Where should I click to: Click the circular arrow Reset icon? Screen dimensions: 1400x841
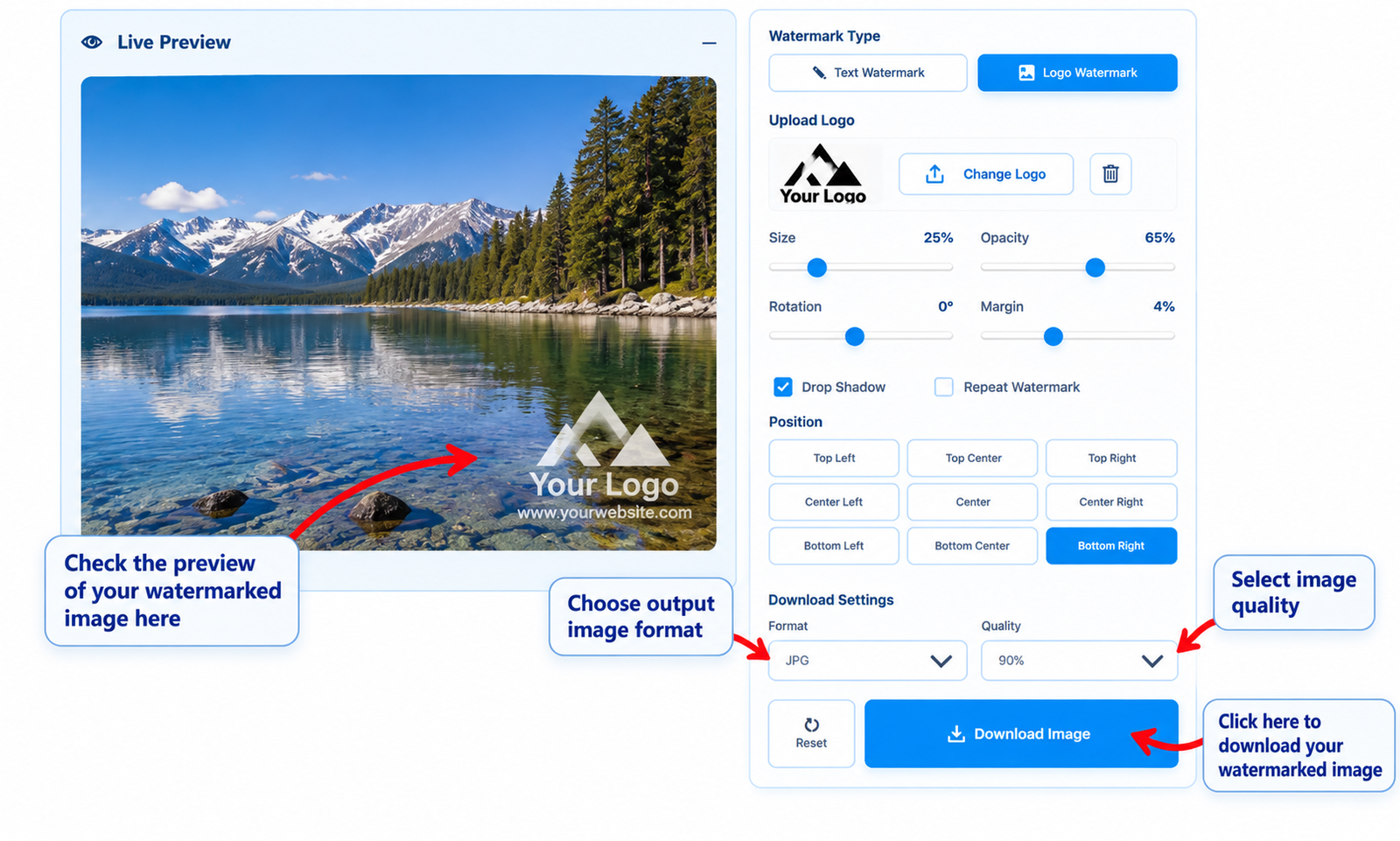point(811,725)
